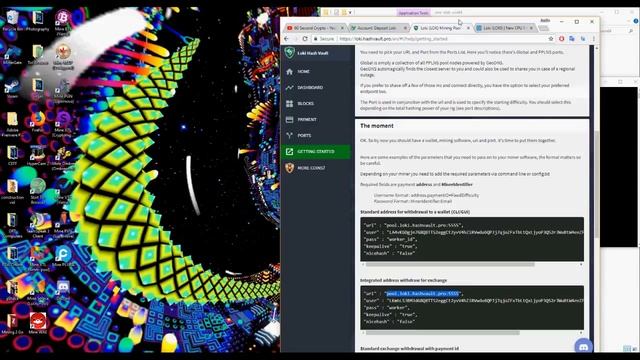
Task: Click the second code block horizontal scrollbar
Action: [442, 333]
